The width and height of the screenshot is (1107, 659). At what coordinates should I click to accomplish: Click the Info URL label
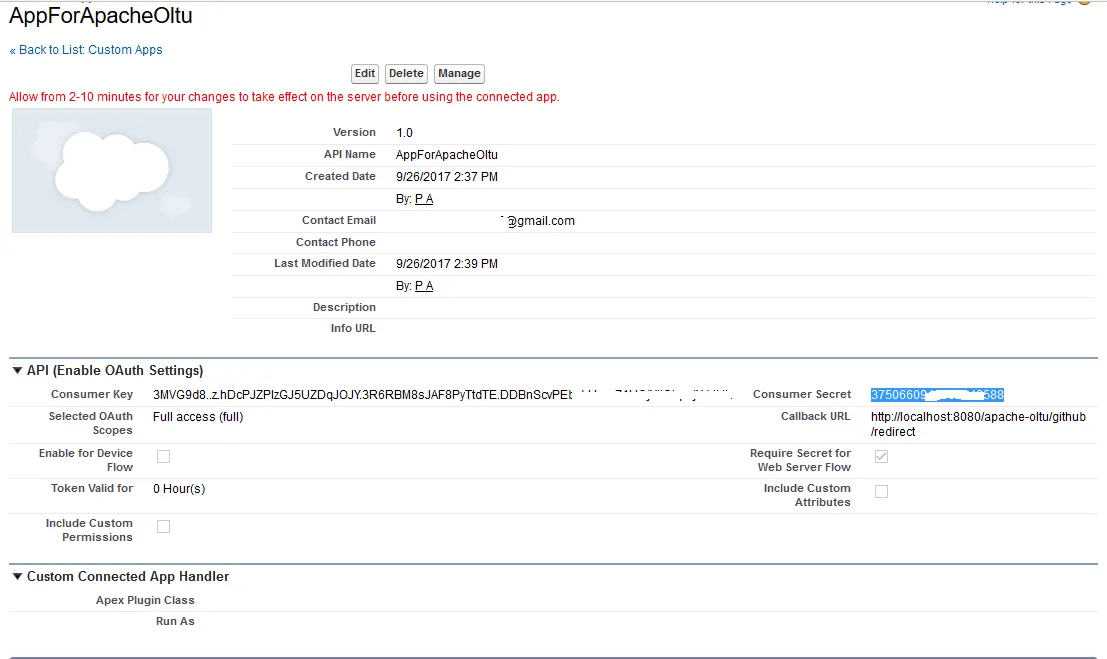pyautogui.click(x=353, y=328)
